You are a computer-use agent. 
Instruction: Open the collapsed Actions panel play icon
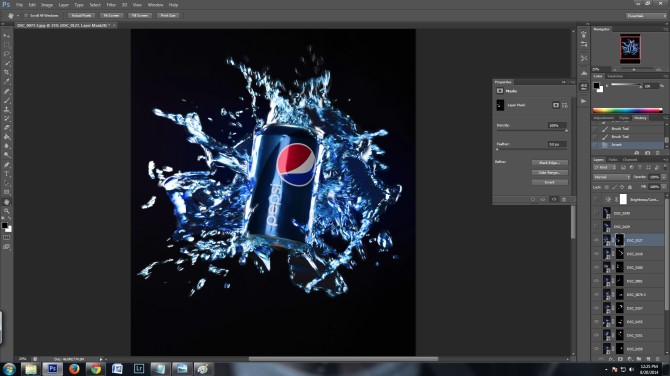click(584, 101)
